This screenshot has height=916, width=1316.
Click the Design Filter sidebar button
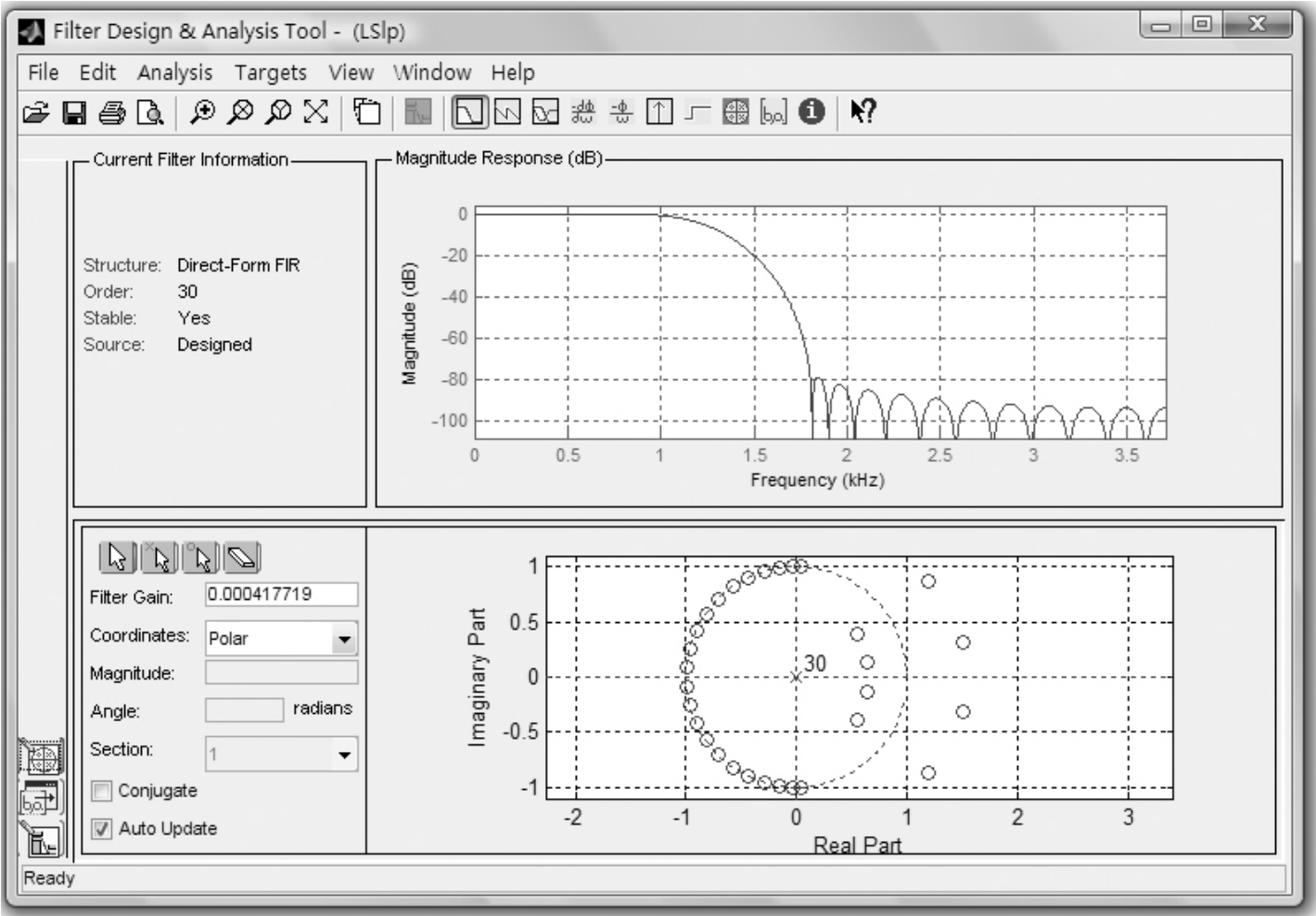point(42,841)
